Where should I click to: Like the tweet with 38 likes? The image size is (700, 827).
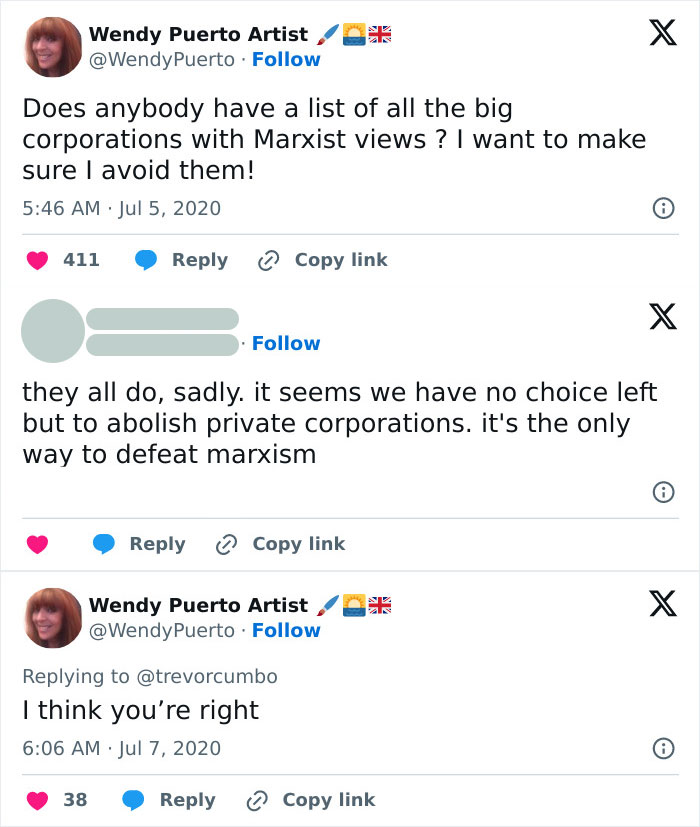38,800
